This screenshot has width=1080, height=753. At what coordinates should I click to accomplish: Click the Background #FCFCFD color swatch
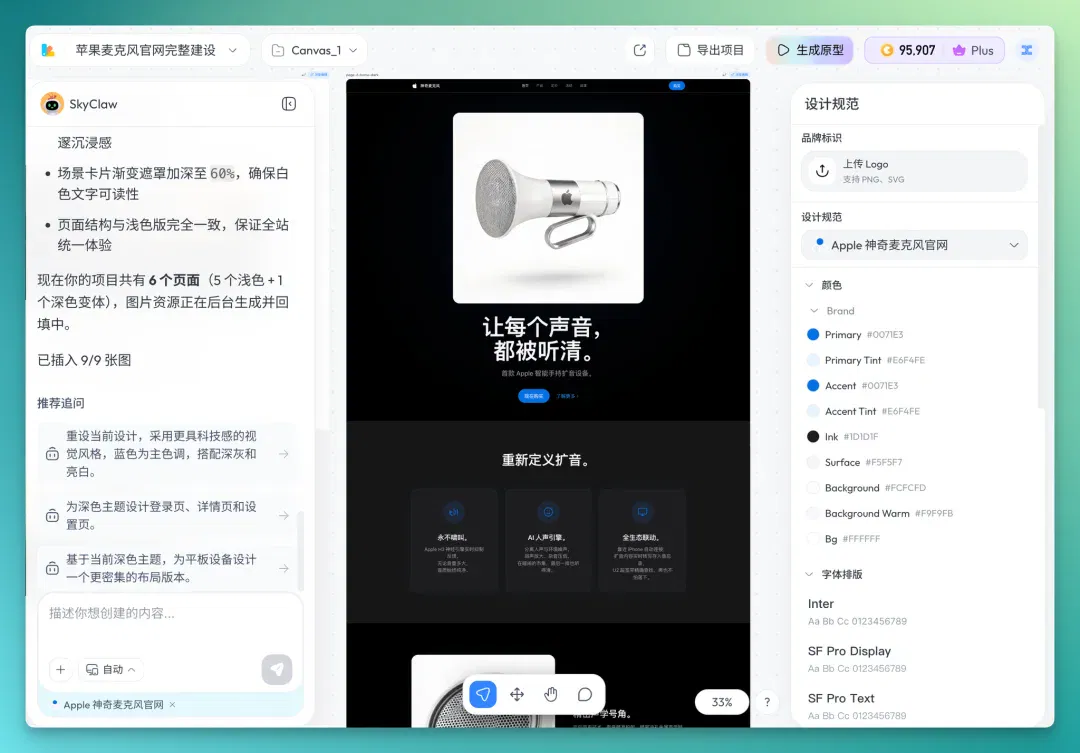(x=813, y=488)
